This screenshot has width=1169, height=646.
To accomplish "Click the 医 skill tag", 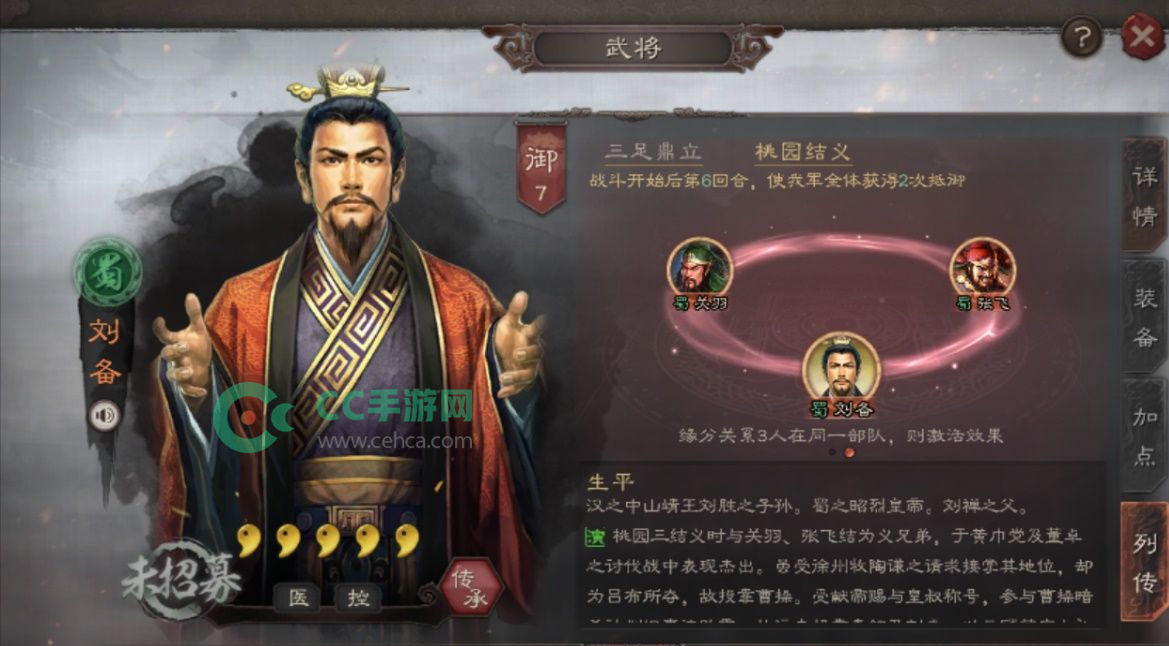I will pyautogui.click(x=298, y=597).
